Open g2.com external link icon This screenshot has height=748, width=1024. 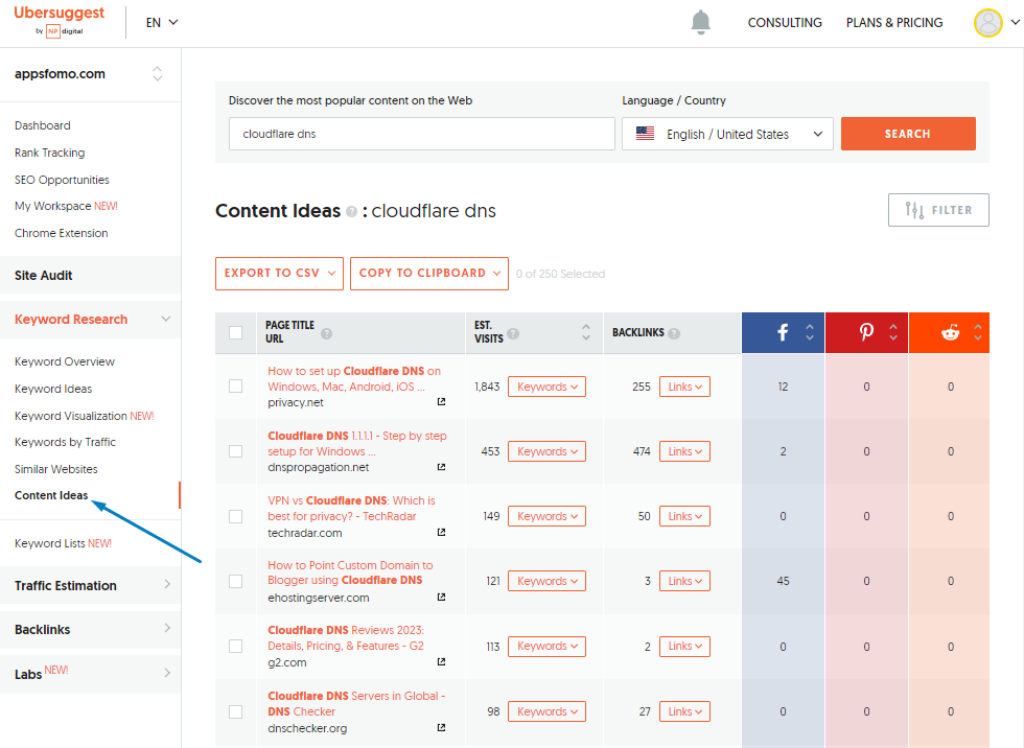tap(441, 662)
